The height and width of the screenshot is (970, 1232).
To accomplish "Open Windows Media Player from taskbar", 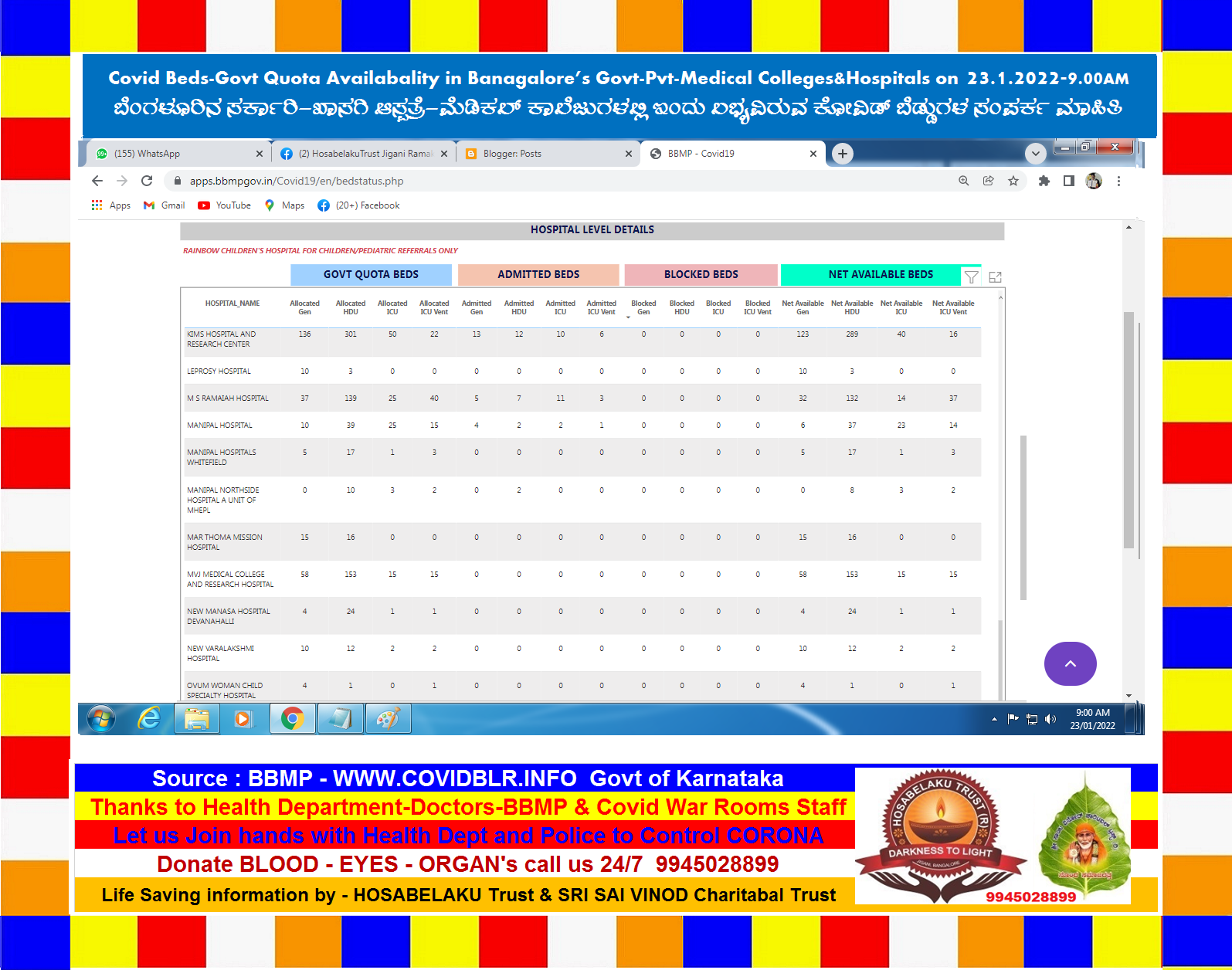I will tap(243, 719).
